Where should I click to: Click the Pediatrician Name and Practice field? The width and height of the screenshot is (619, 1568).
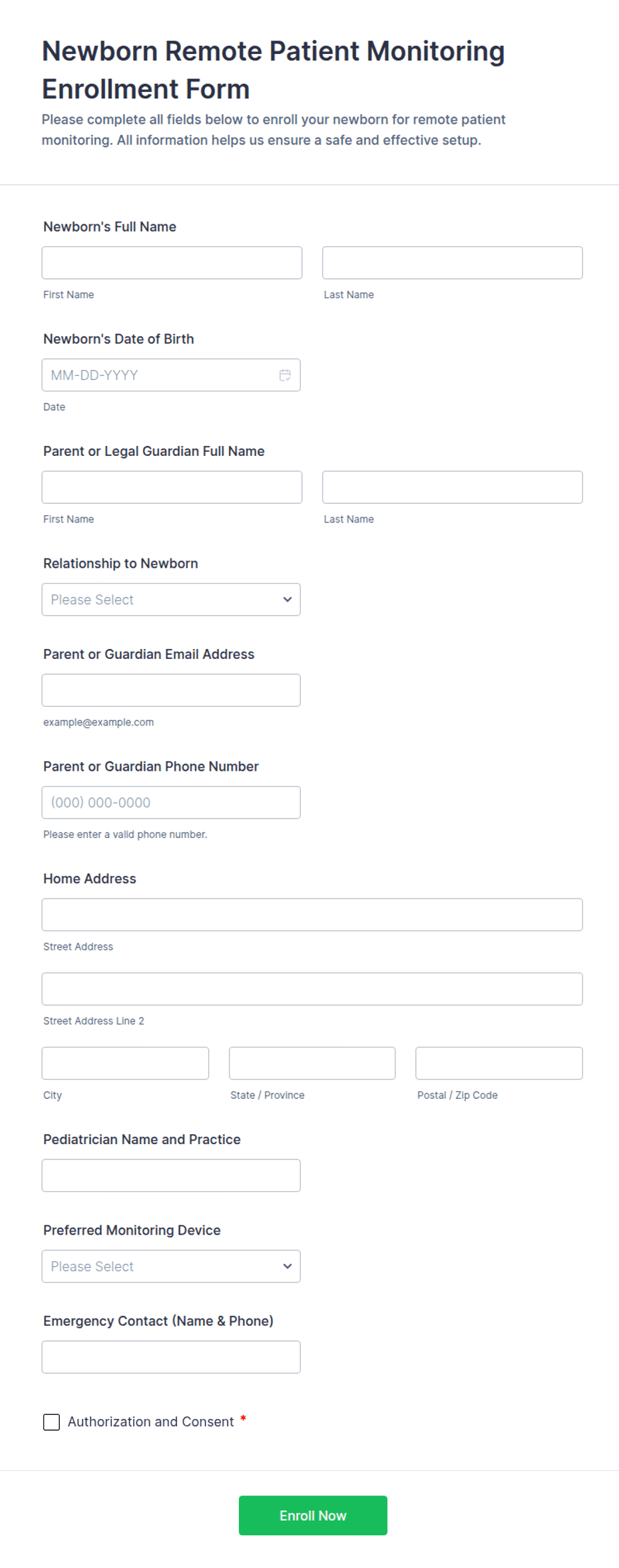pos(171,1175)
